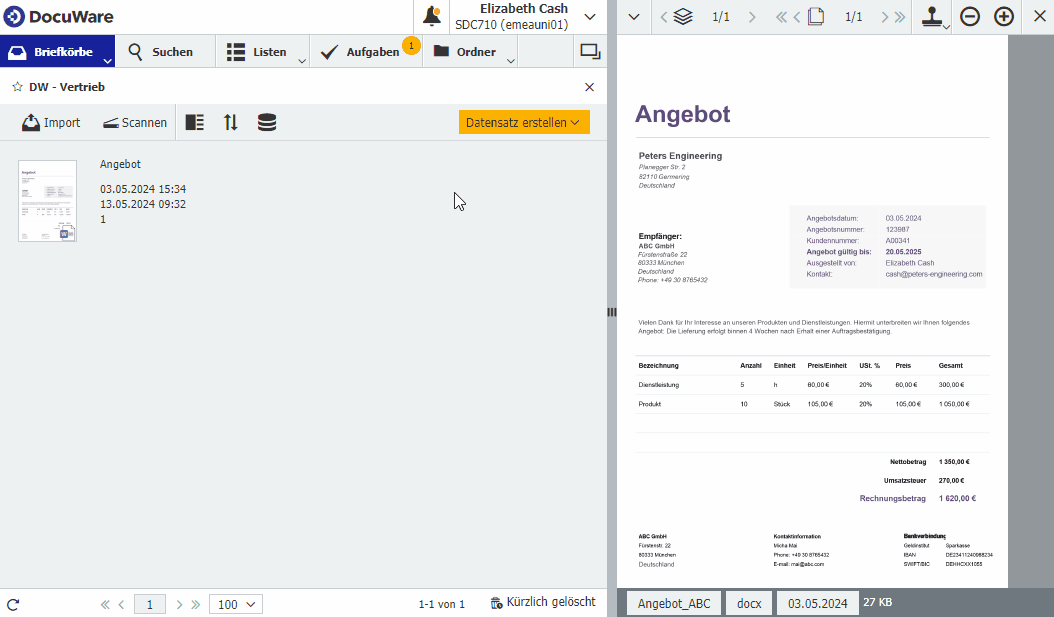The height and width of the screenshot is (617, 1054).
Task: Click the Import icon in the toolbar
Action: point(31,122)
